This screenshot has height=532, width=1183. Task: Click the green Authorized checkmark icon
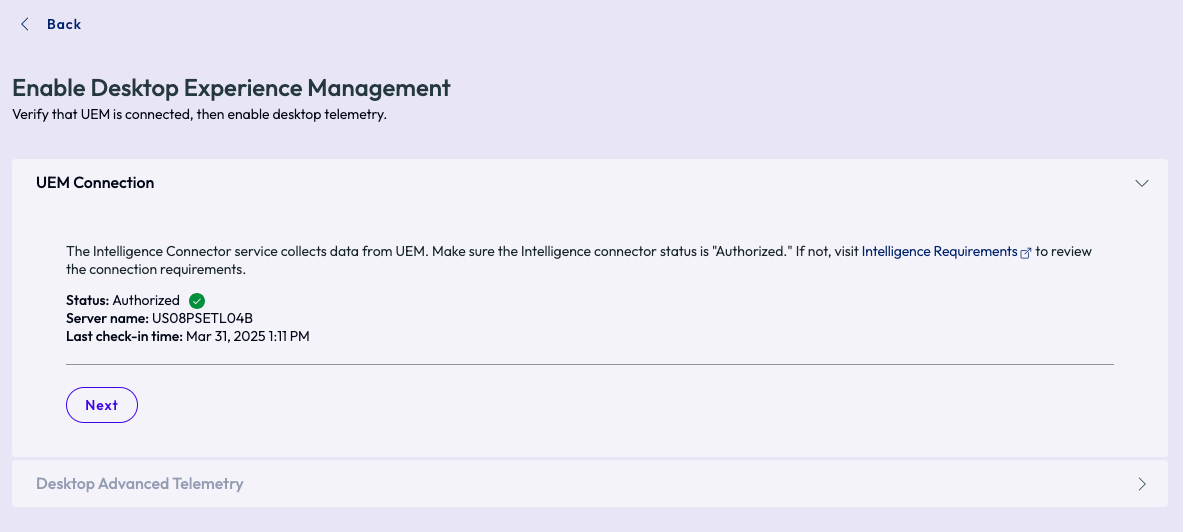pos(197,300)
